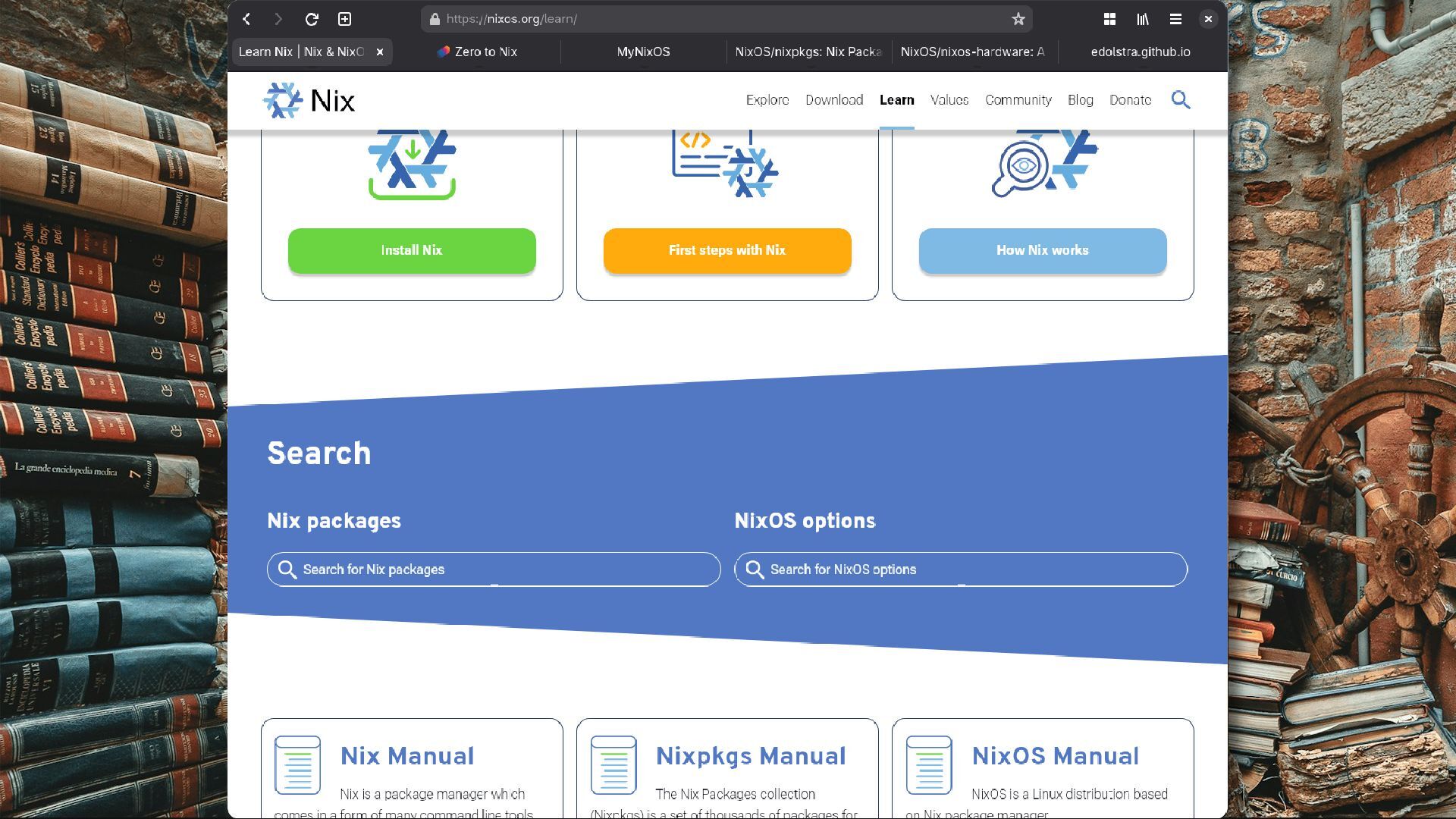
Task: Open the Community nav link
Action: pyautogui.click(x=1018, y=100)
